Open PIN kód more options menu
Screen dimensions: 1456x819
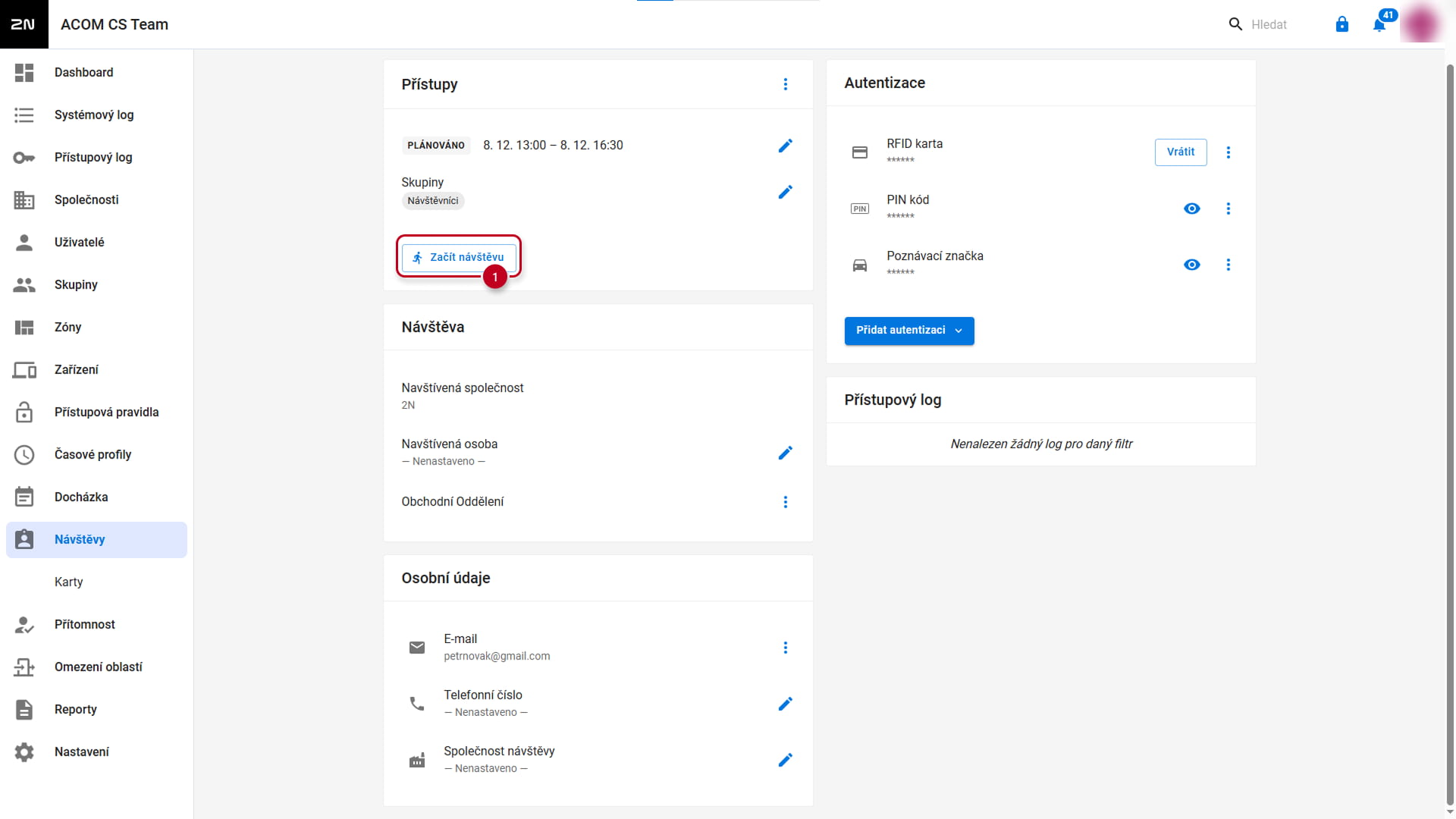(1228, 209)
